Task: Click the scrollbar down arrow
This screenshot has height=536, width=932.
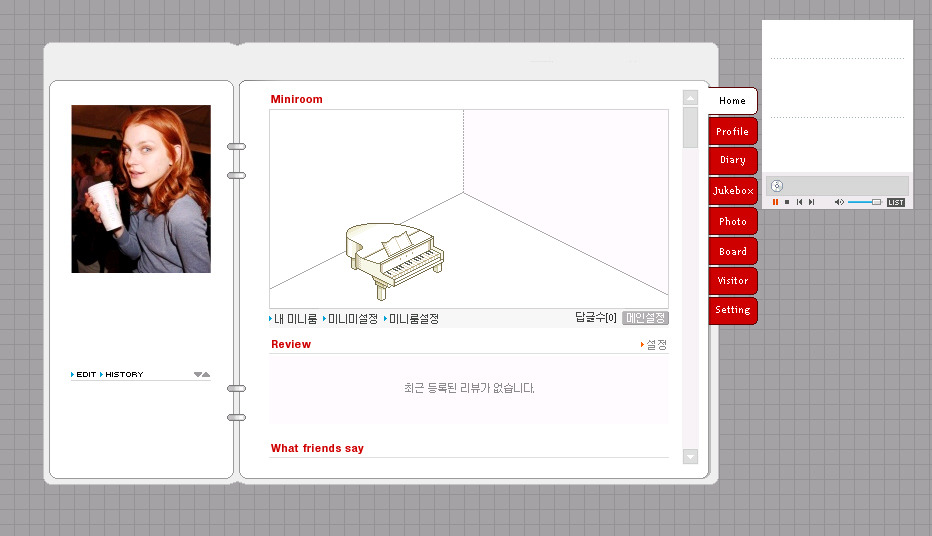Action: (690, 456)
